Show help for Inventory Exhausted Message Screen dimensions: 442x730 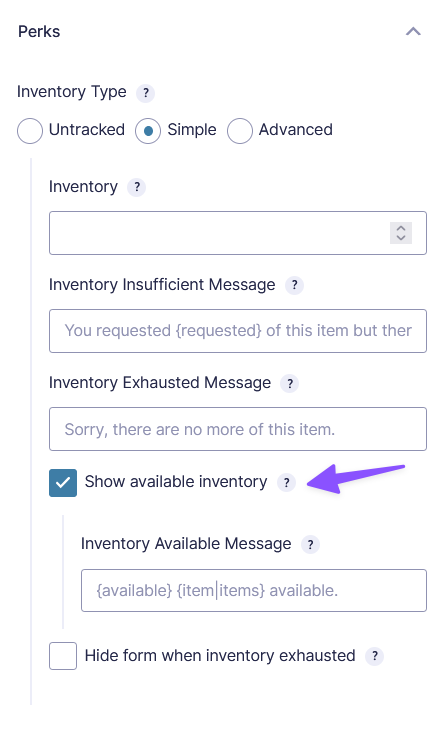289,384
